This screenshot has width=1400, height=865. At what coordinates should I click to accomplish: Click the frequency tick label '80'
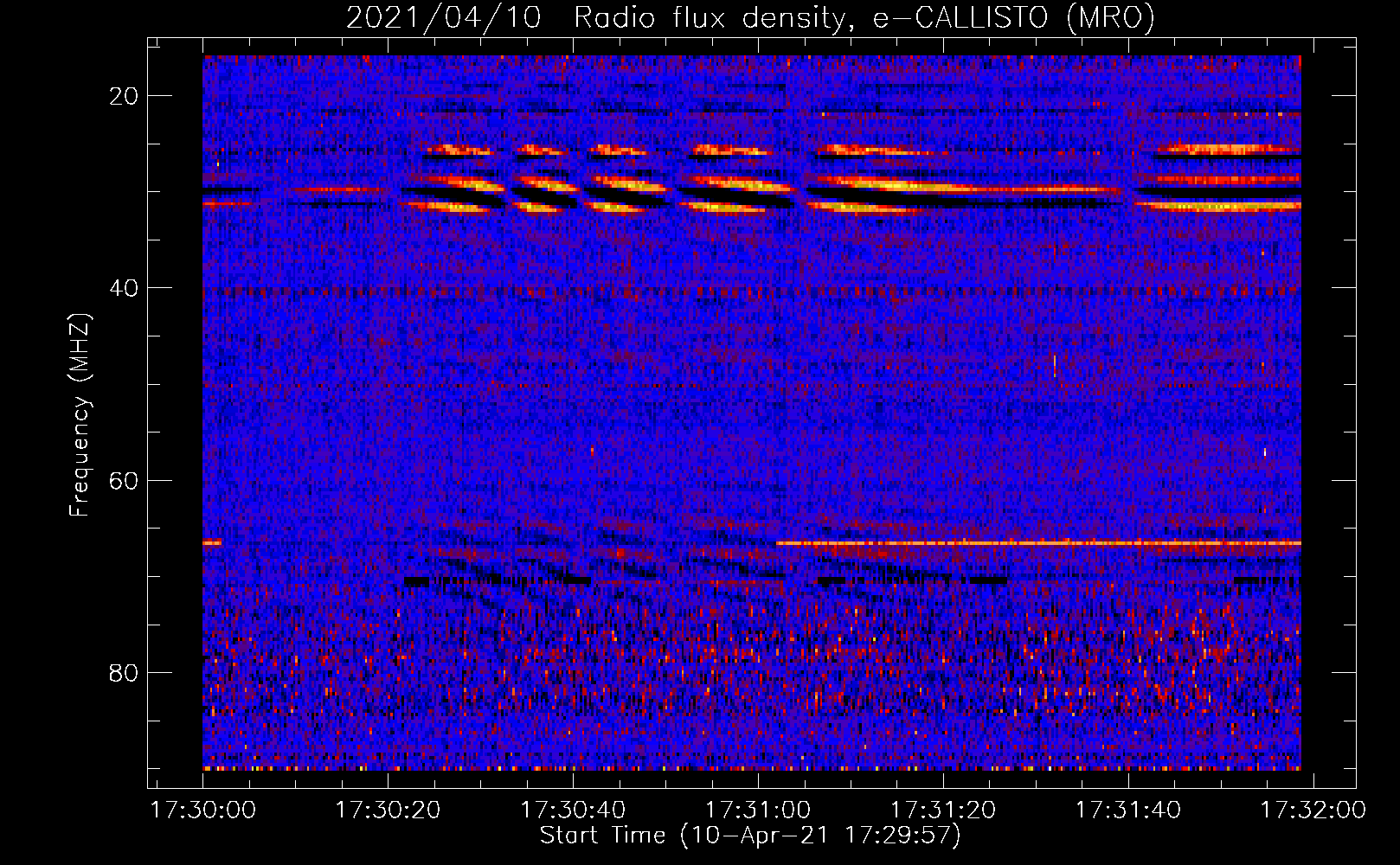click(124, 672)
